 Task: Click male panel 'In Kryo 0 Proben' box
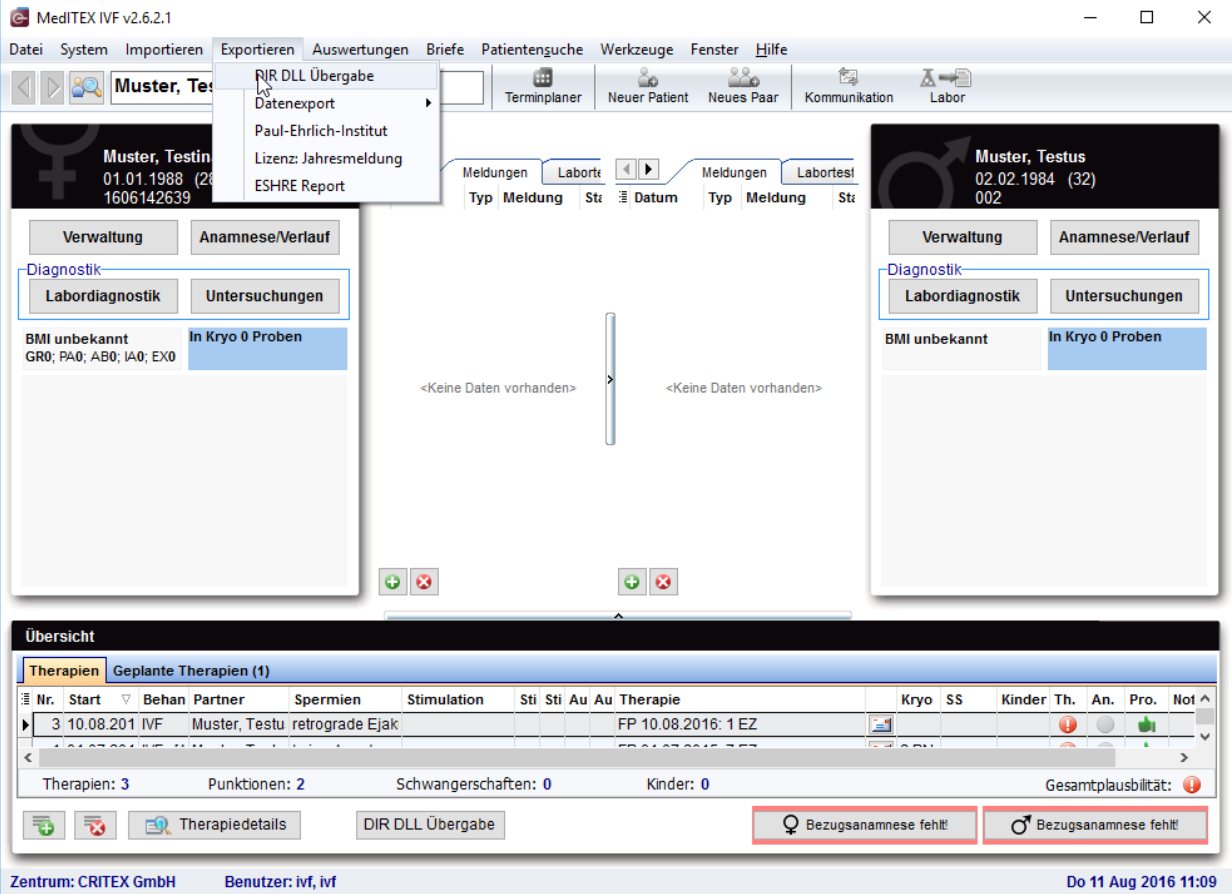1127,348
